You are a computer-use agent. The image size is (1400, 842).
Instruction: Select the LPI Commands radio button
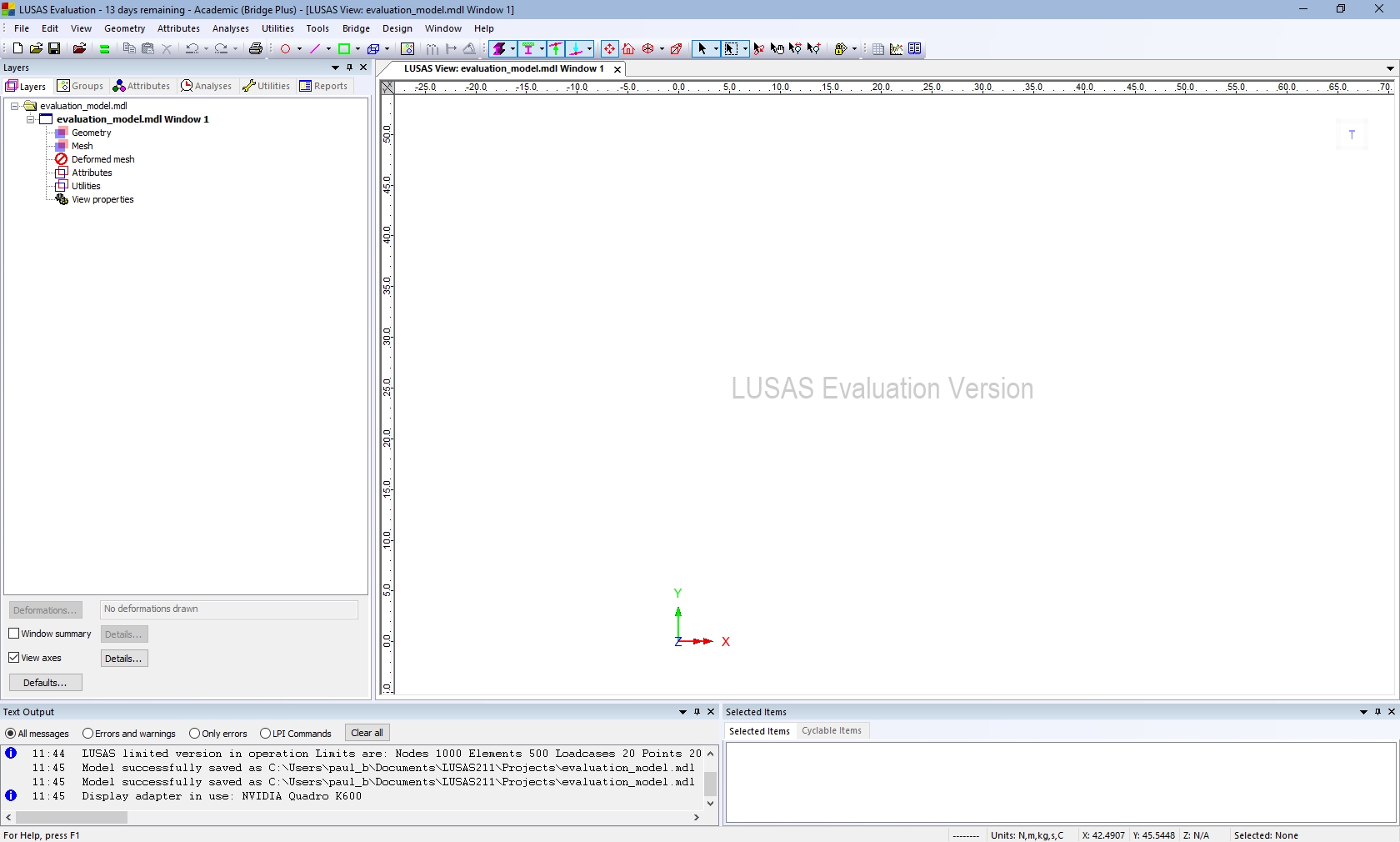tap(265, 734)
